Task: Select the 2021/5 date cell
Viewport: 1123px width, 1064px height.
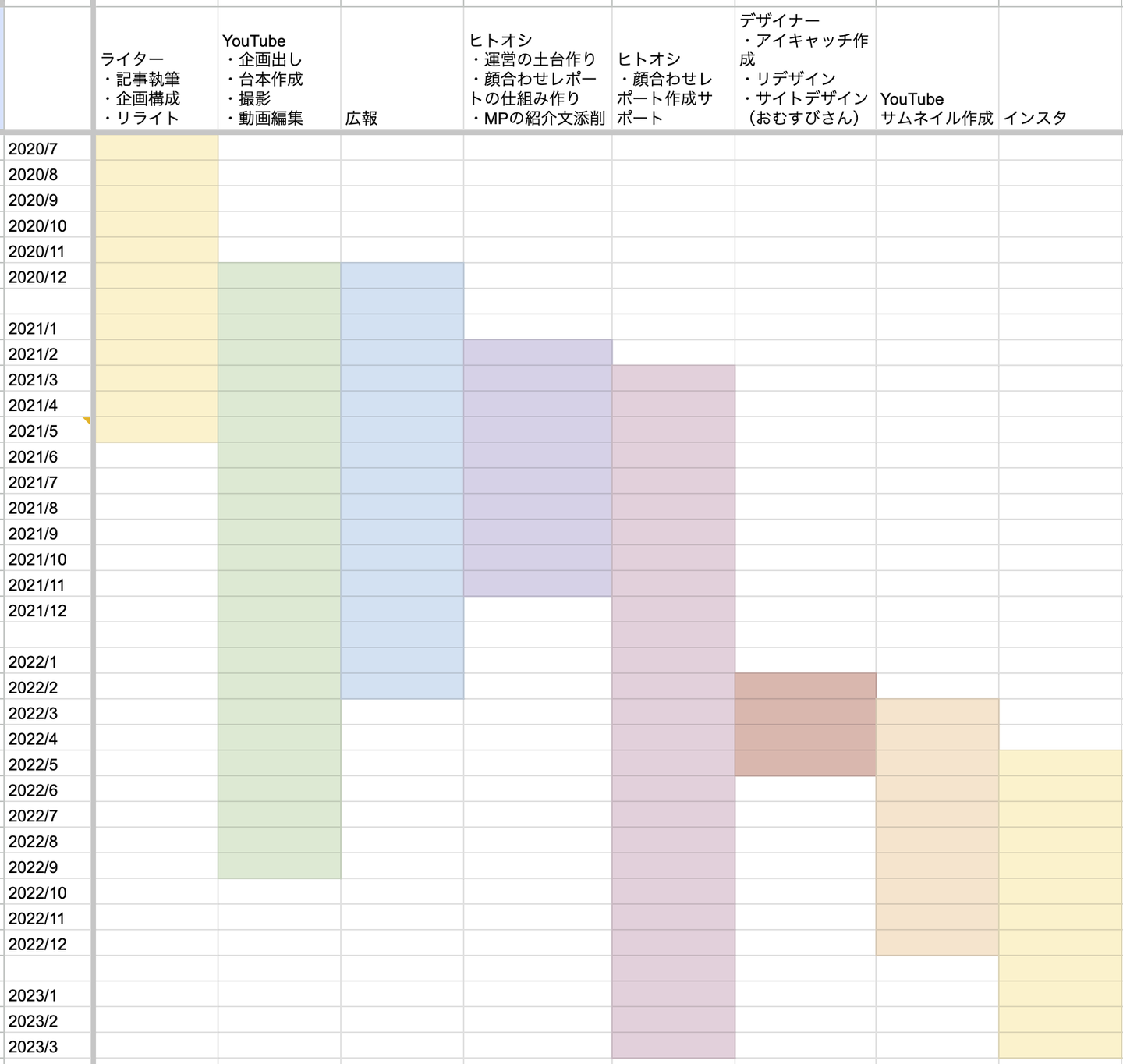Action: (48, 430)
